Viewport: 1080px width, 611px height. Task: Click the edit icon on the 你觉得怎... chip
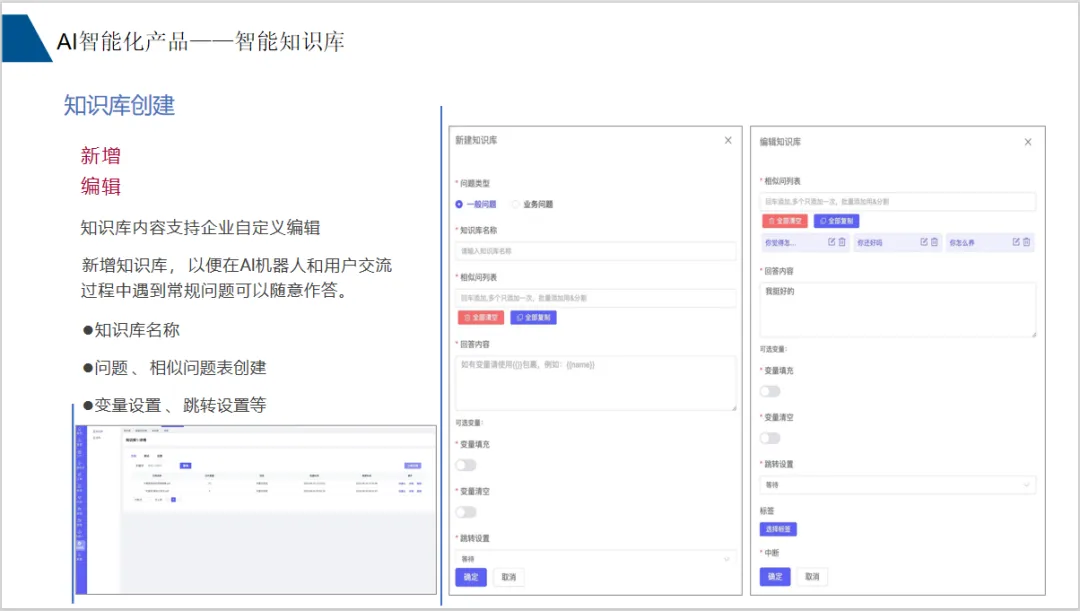click(x=831, y=242)
